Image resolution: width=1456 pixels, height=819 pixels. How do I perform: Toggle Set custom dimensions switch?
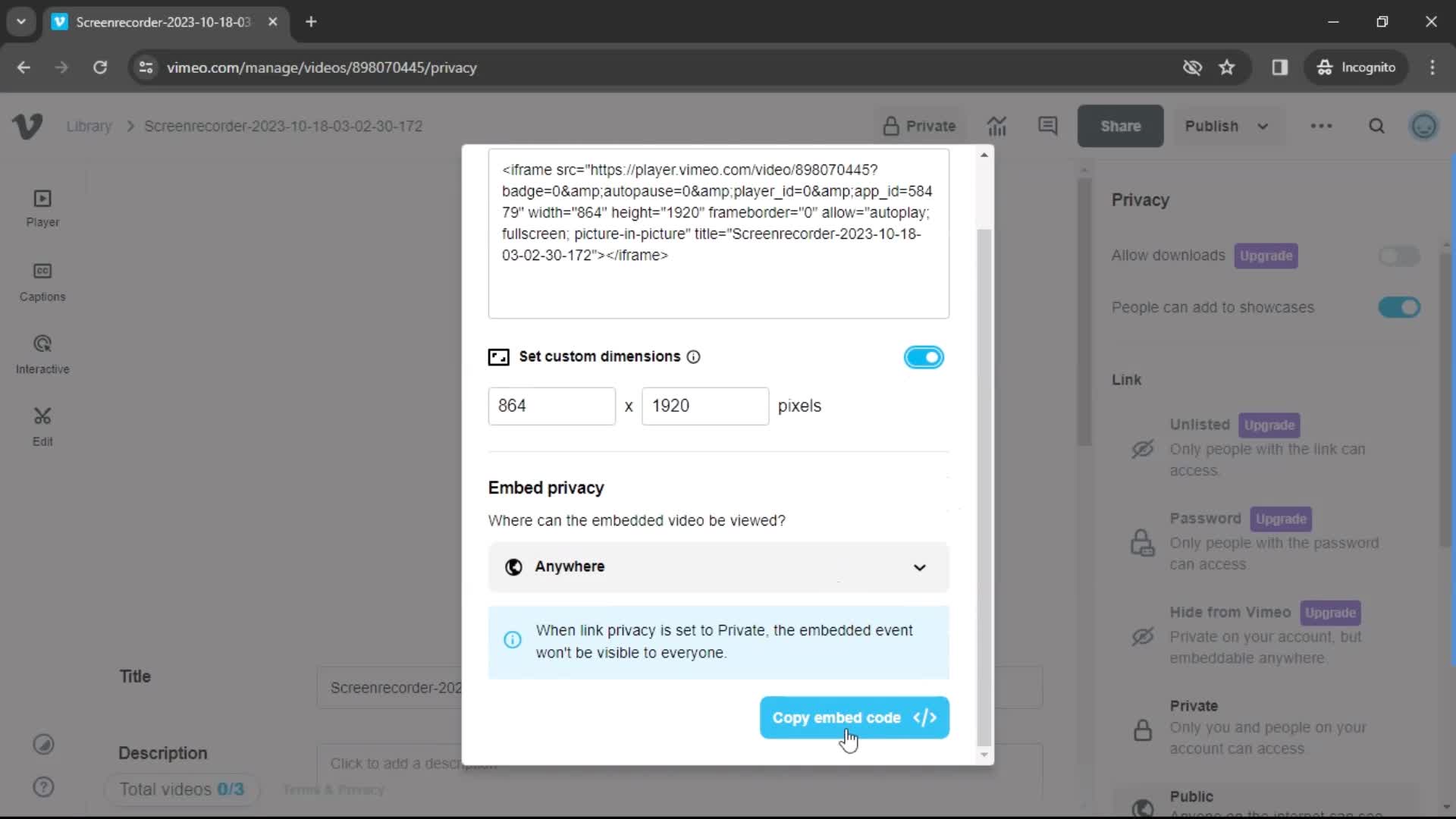pos(924,357)
